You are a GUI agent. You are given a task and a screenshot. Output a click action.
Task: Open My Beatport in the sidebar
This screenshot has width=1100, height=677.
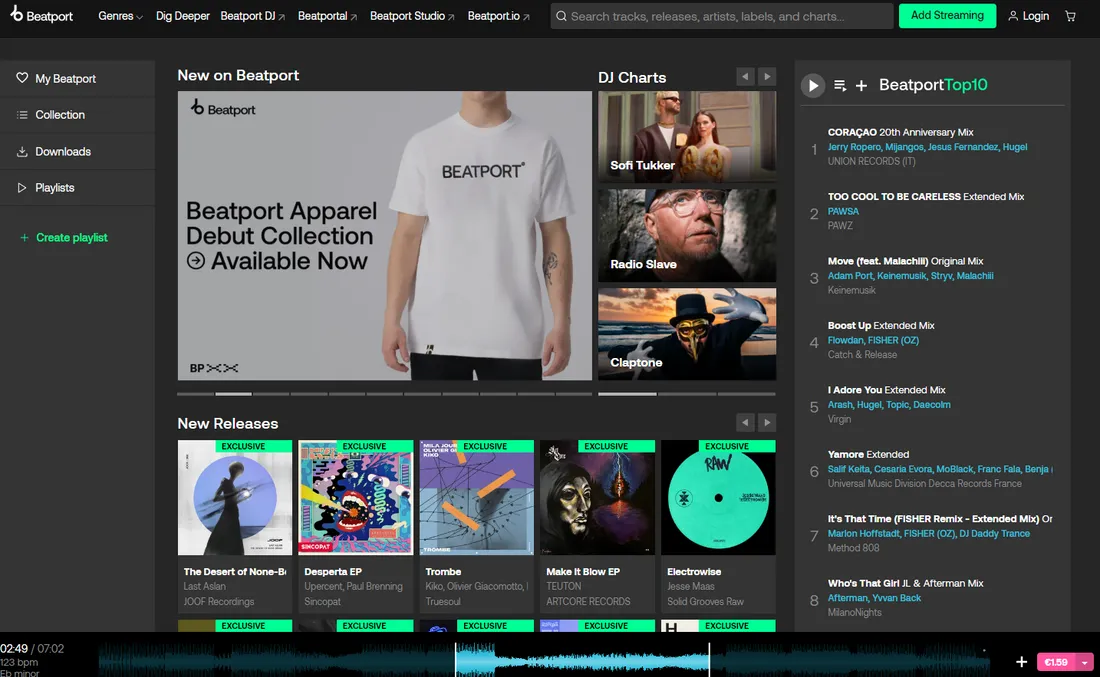tap(77, 79)
